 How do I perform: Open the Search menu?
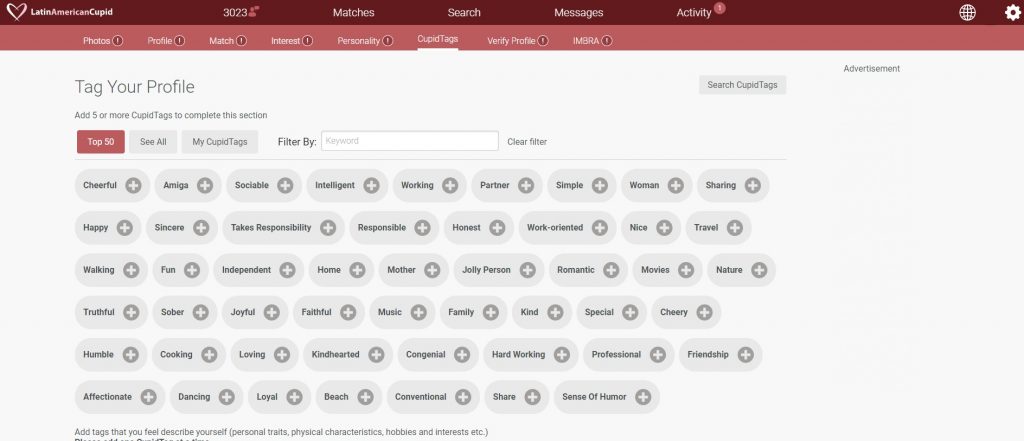(464, 12)
